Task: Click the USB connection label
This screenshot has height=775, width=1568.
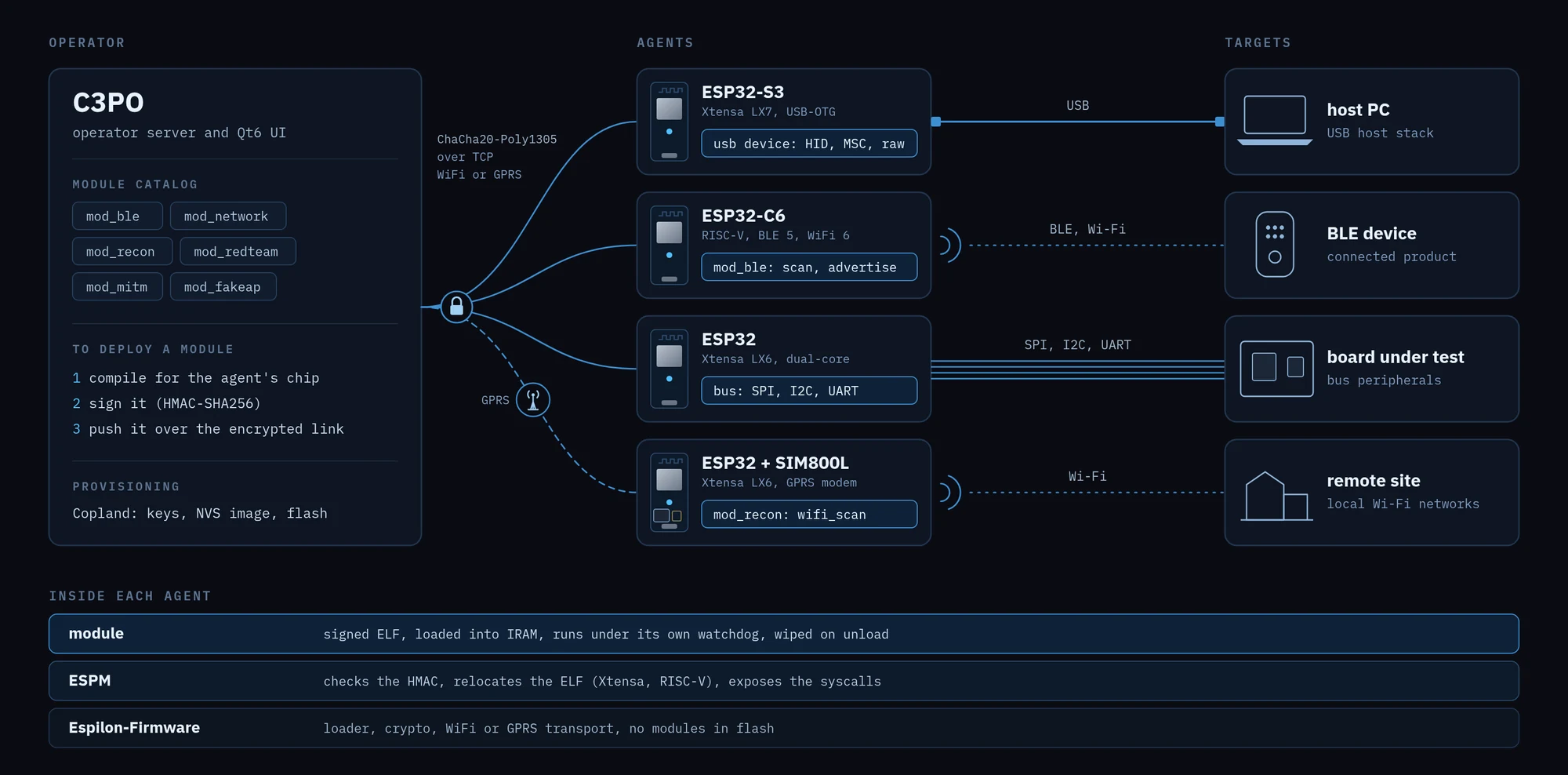Action: (1078, 105)
